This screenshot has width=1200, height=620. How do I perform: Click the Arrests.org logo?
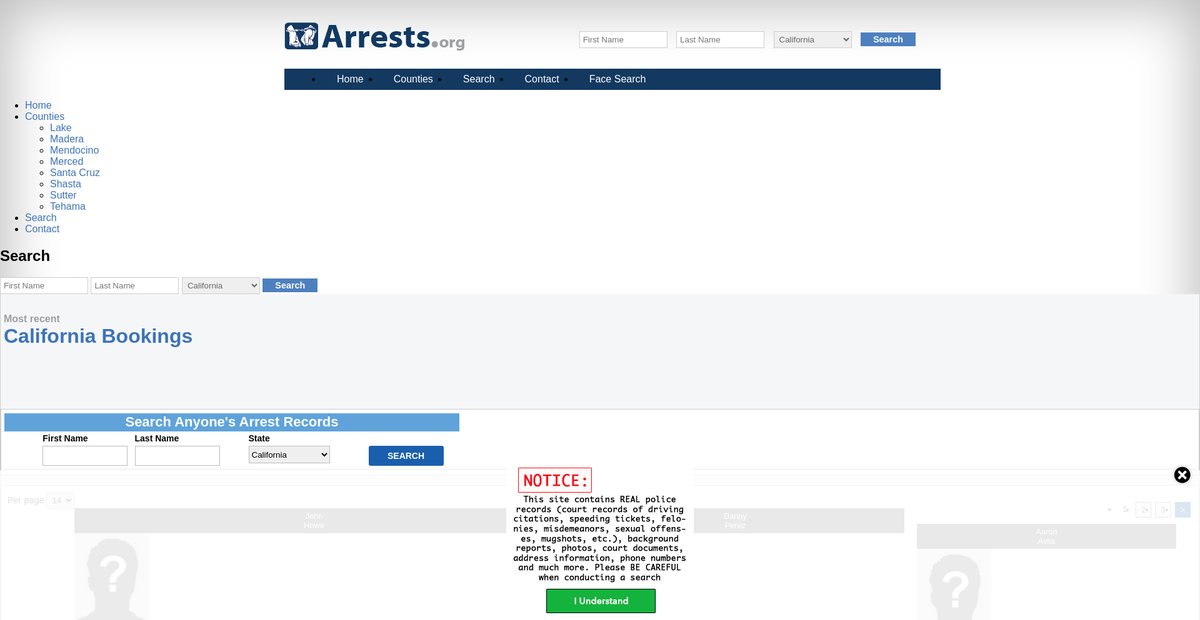point(375,37)
